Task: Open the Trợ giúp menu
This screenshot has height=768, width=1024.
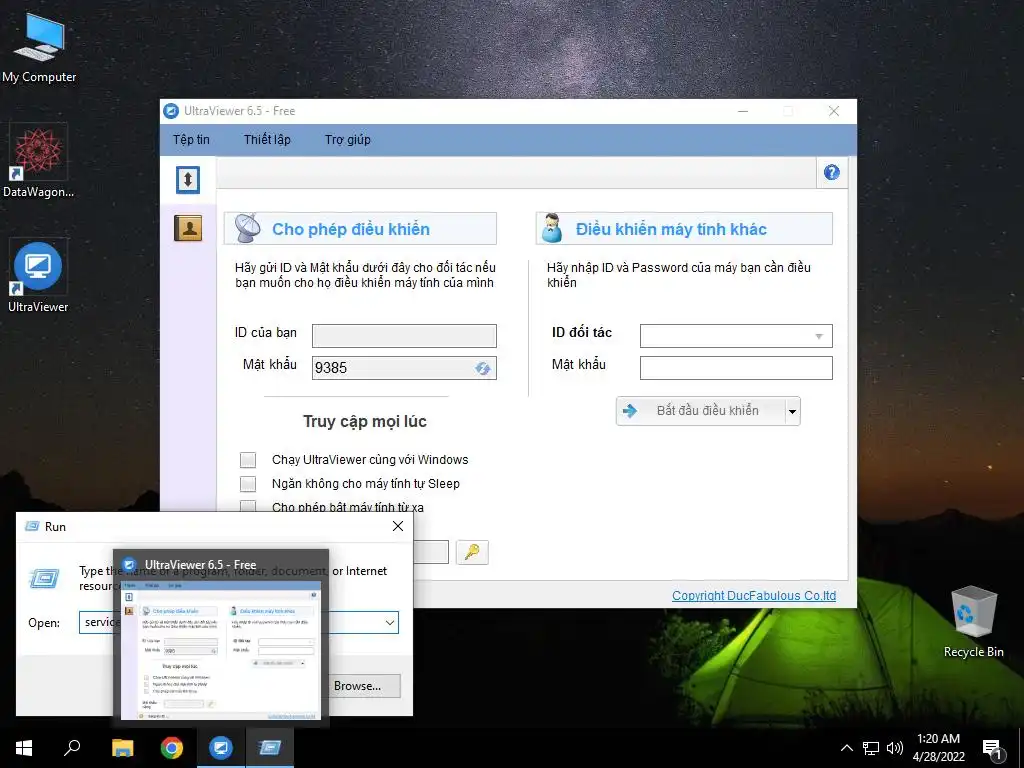Action: coord(347,140)
